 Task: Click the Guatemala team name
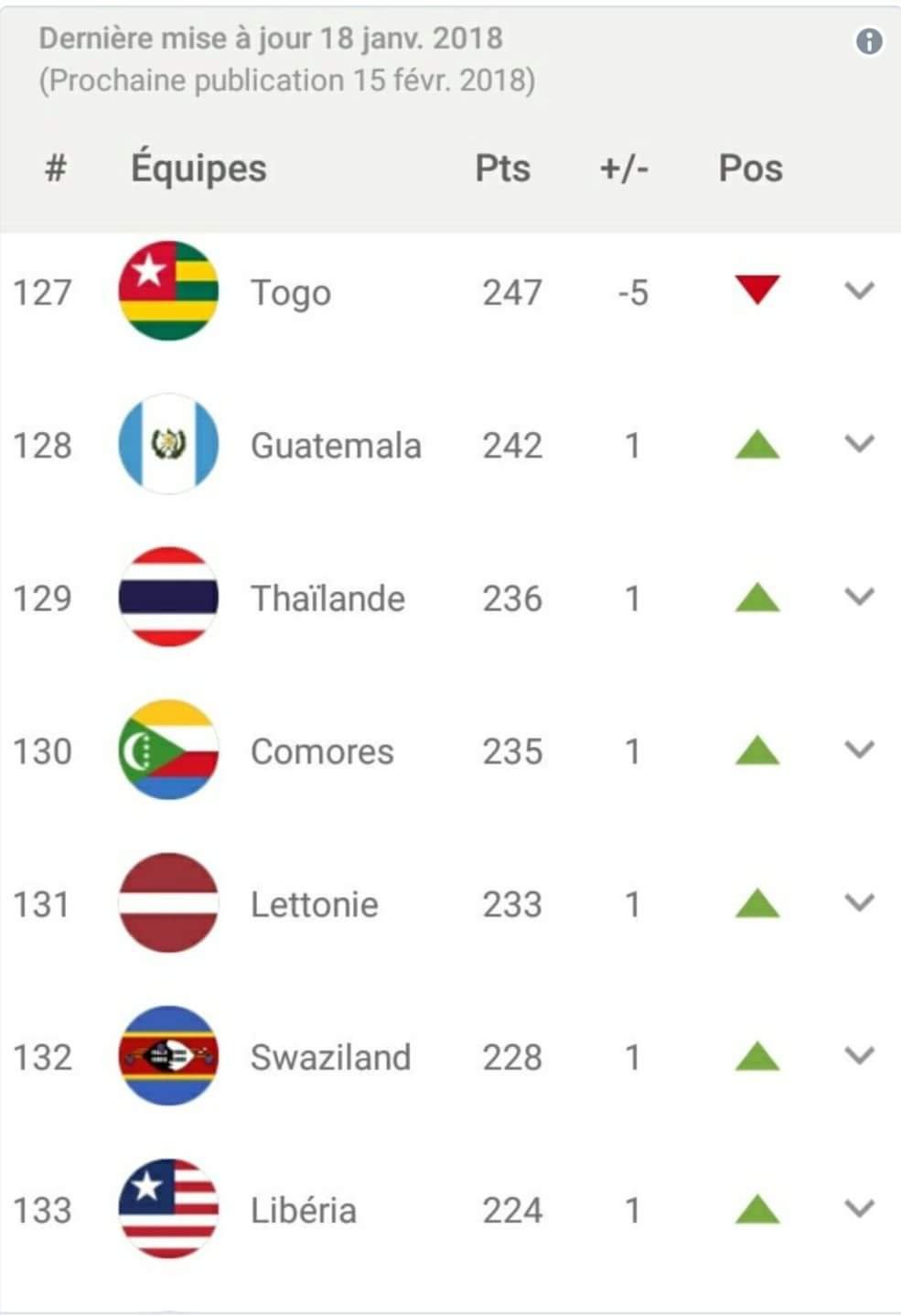[x=336, y=446]
